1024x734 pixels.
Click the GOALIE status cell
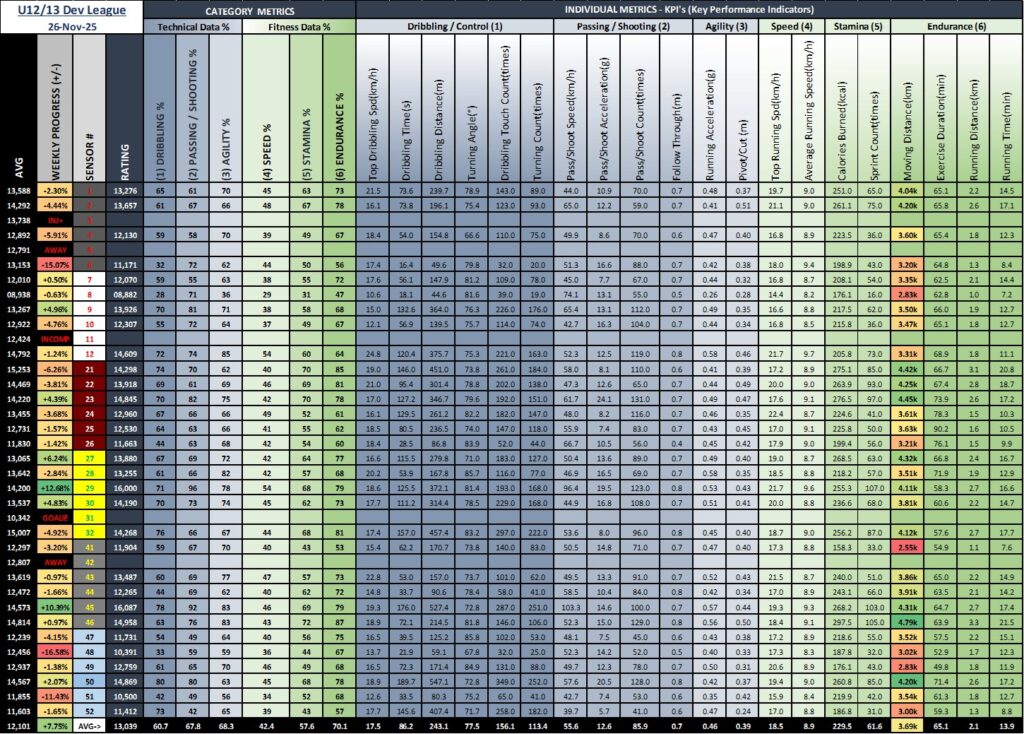[55, 517]
